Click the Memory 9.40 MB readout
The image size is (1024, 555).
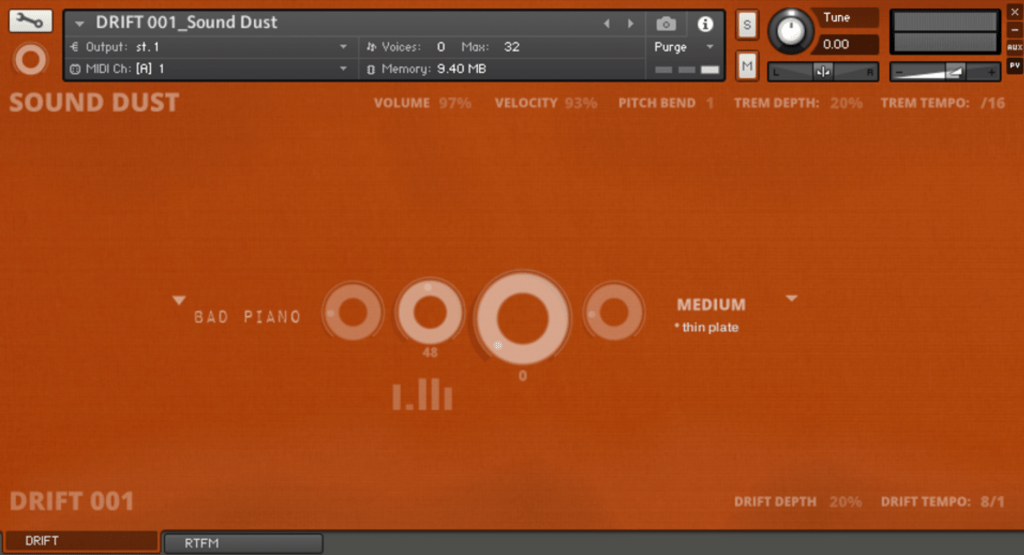pyautogui.click(x=461, y=69)
